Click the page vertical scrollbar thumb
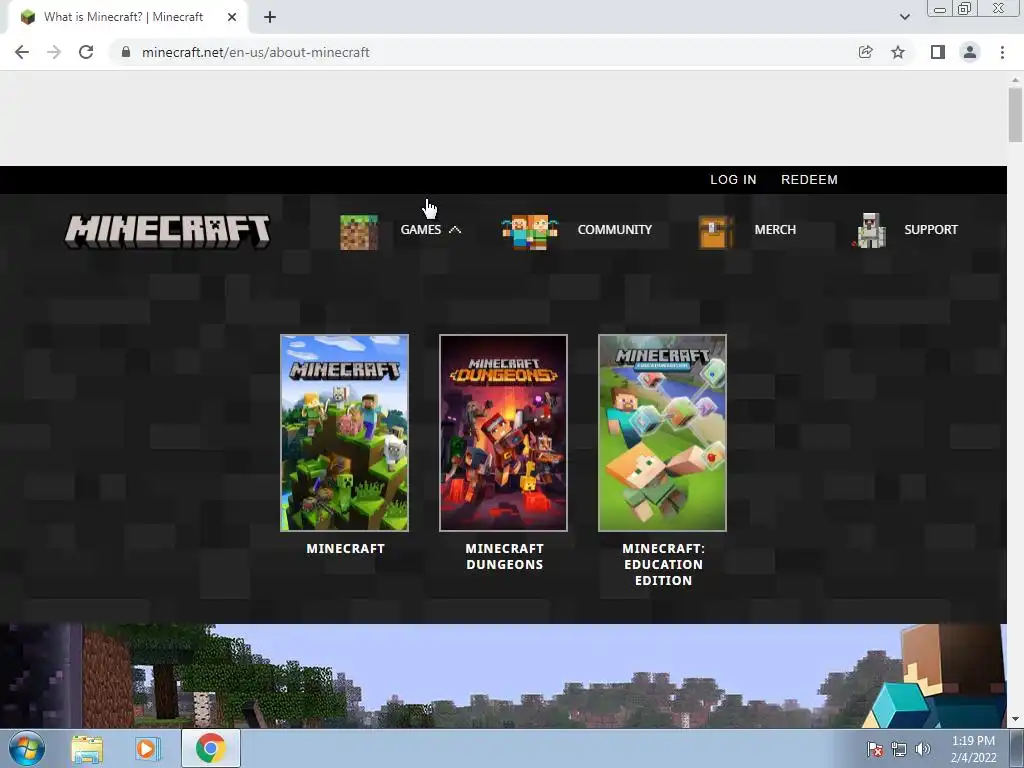Viewport: 1024px width, 768px height. point(1015,114)
